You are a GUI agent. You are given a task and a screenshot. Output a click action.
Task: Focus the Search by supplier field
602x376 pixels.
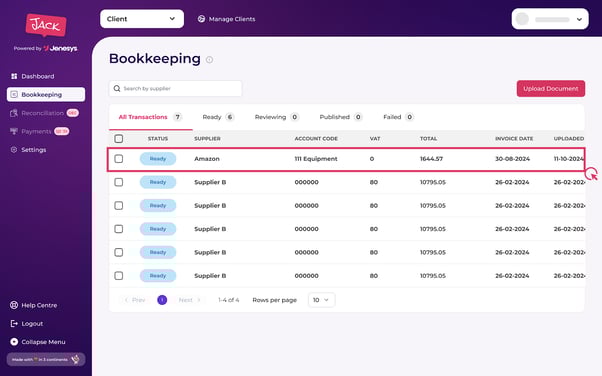(175, 88)
